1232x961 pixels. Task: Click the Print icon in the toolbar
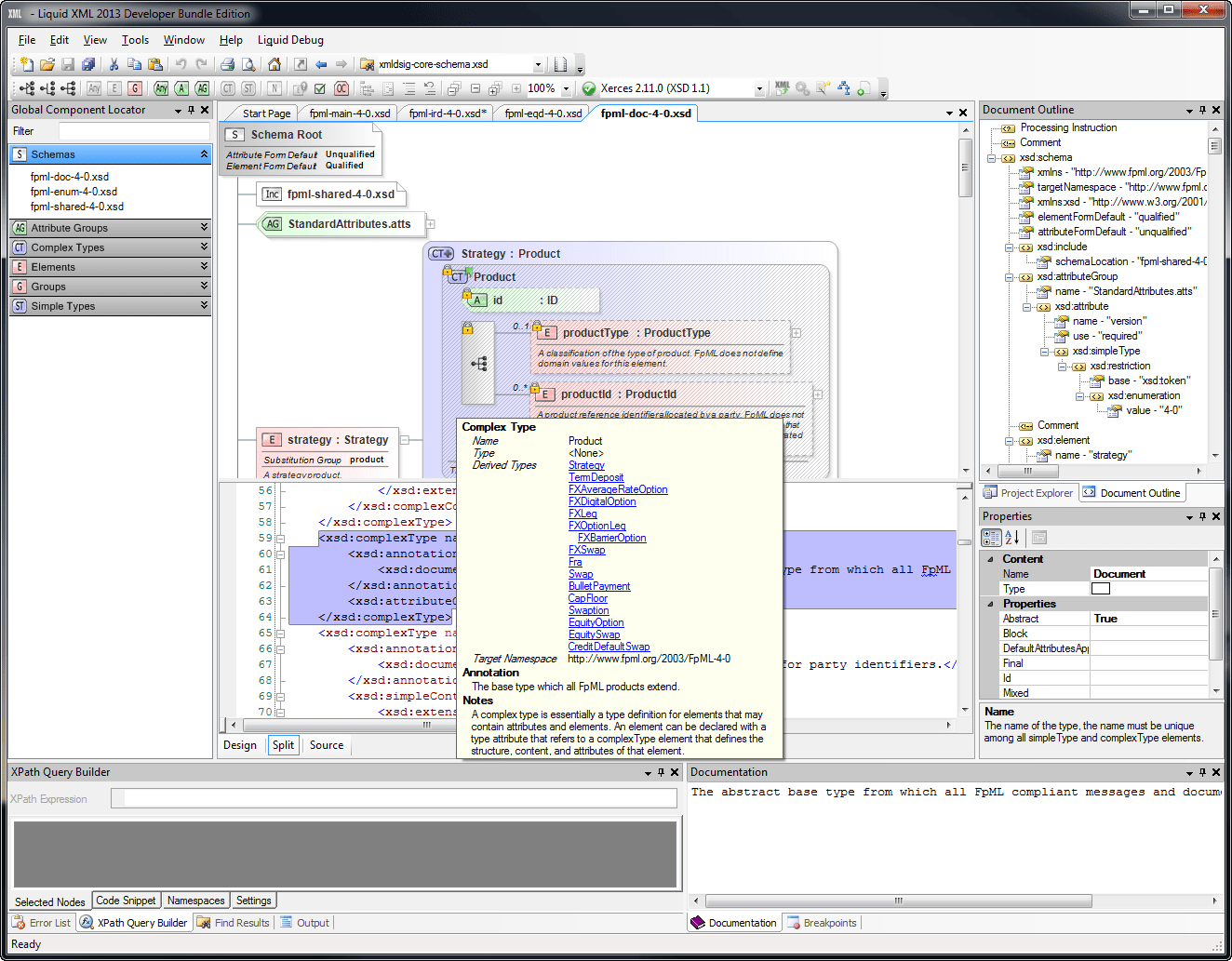227,64
